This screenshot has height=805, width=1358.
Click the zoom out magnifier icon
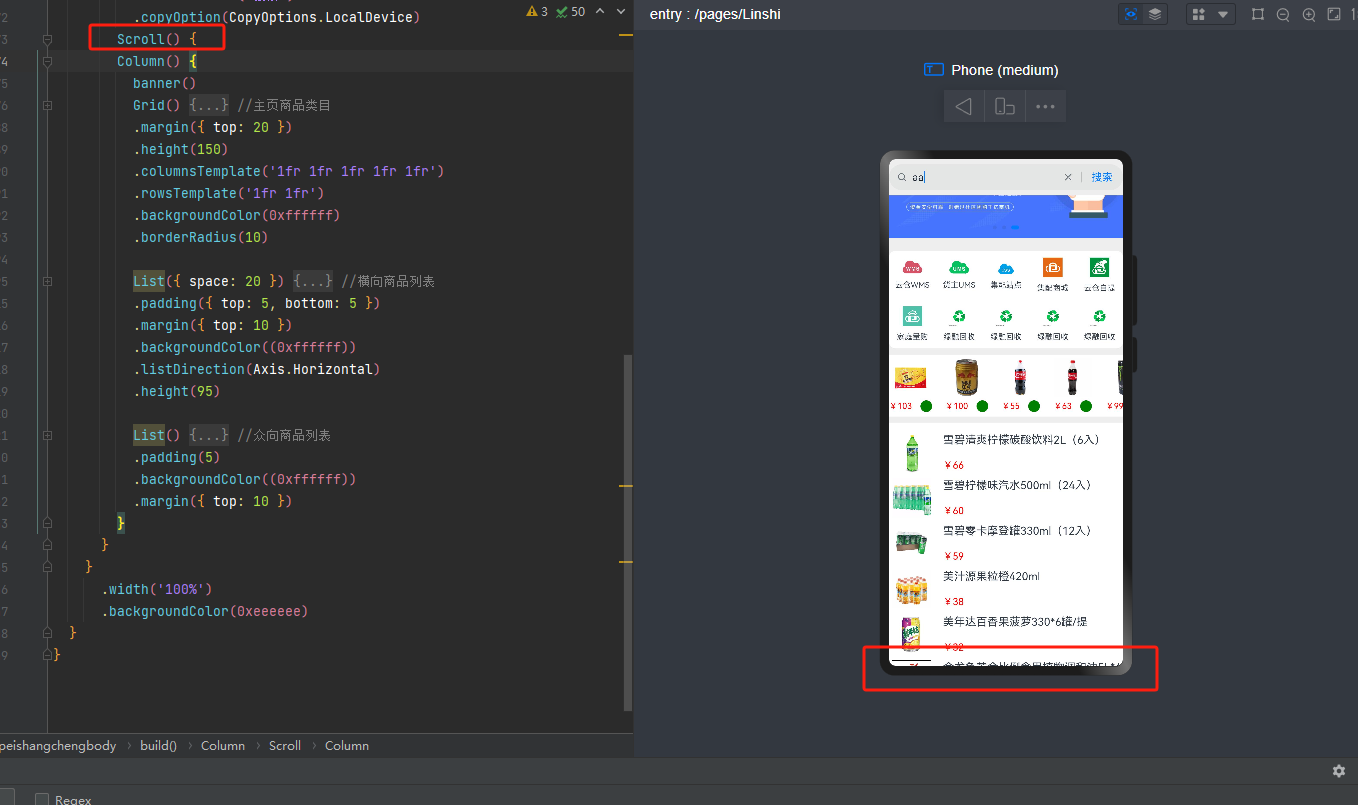tap(1283, 14)
